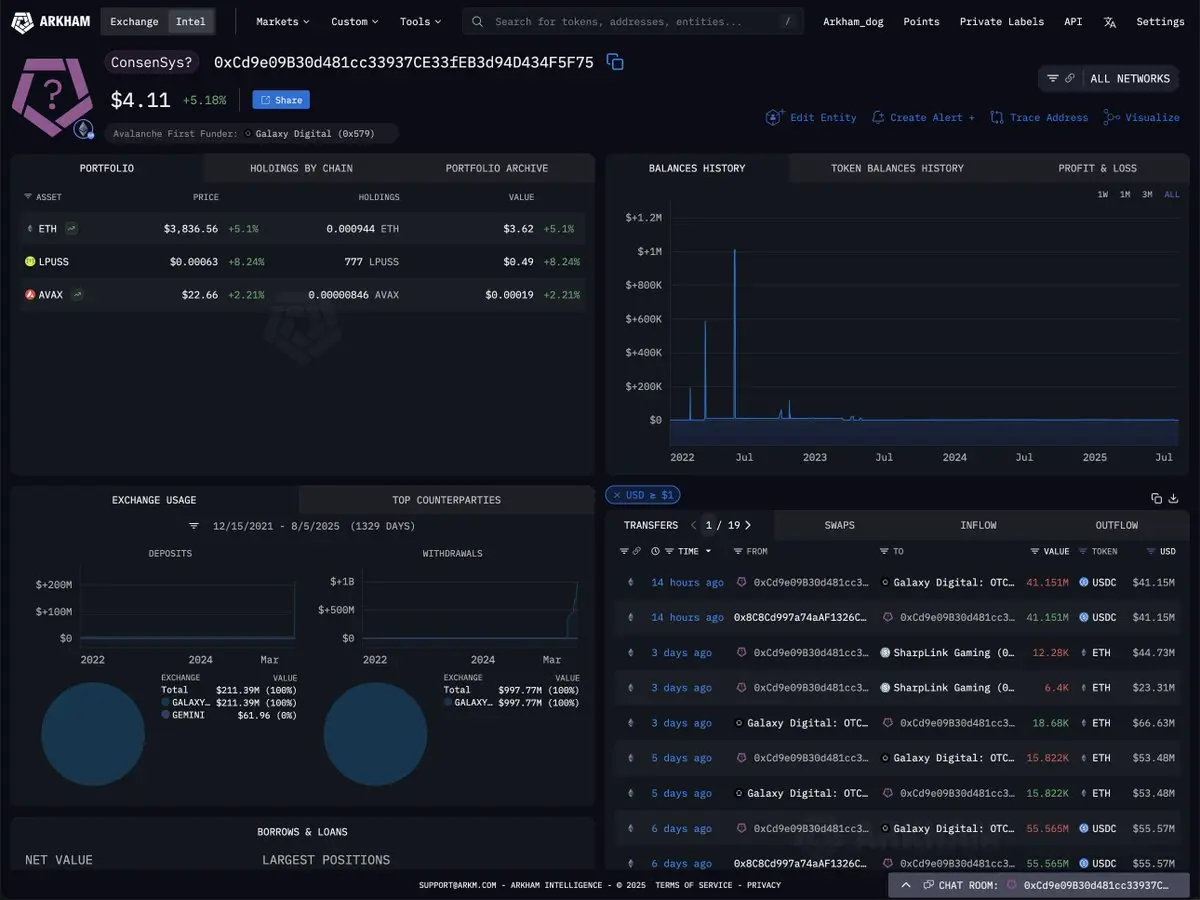Switch to Exchange mode
The height and width of the screenshot is (900, 1200).
(x=134, y=21)
